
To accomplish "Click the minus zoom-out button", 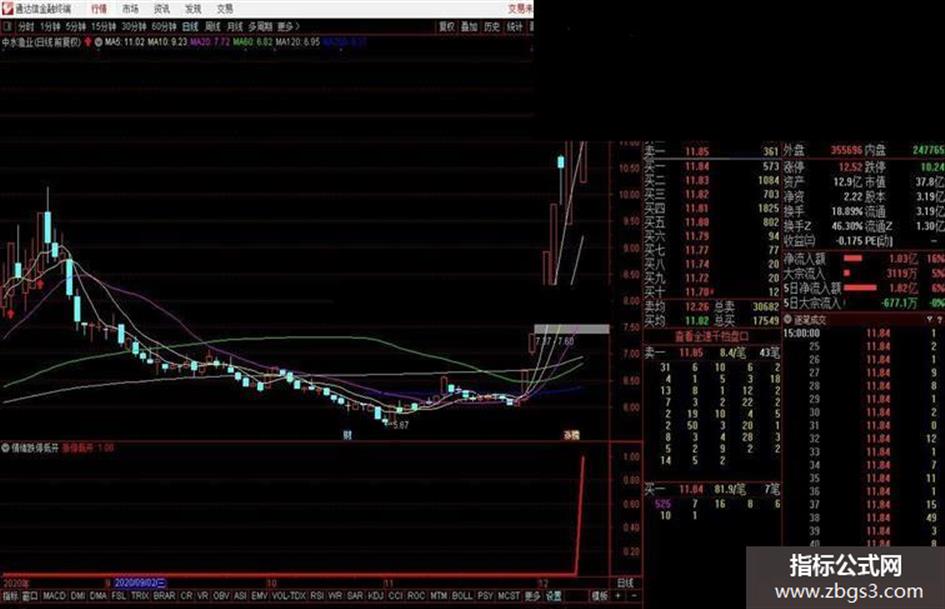I will coord(634,596).
